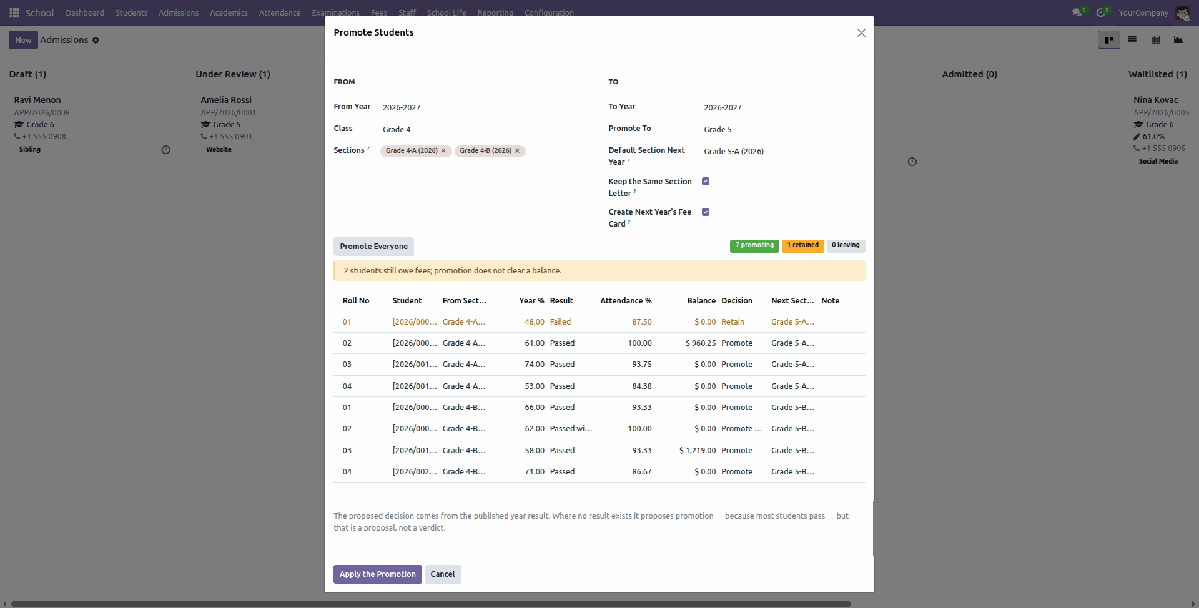Remove the Grade 4-B (2026) section tag
Viewport: 1199px width, 608px height.
click(x=517, y=151)
